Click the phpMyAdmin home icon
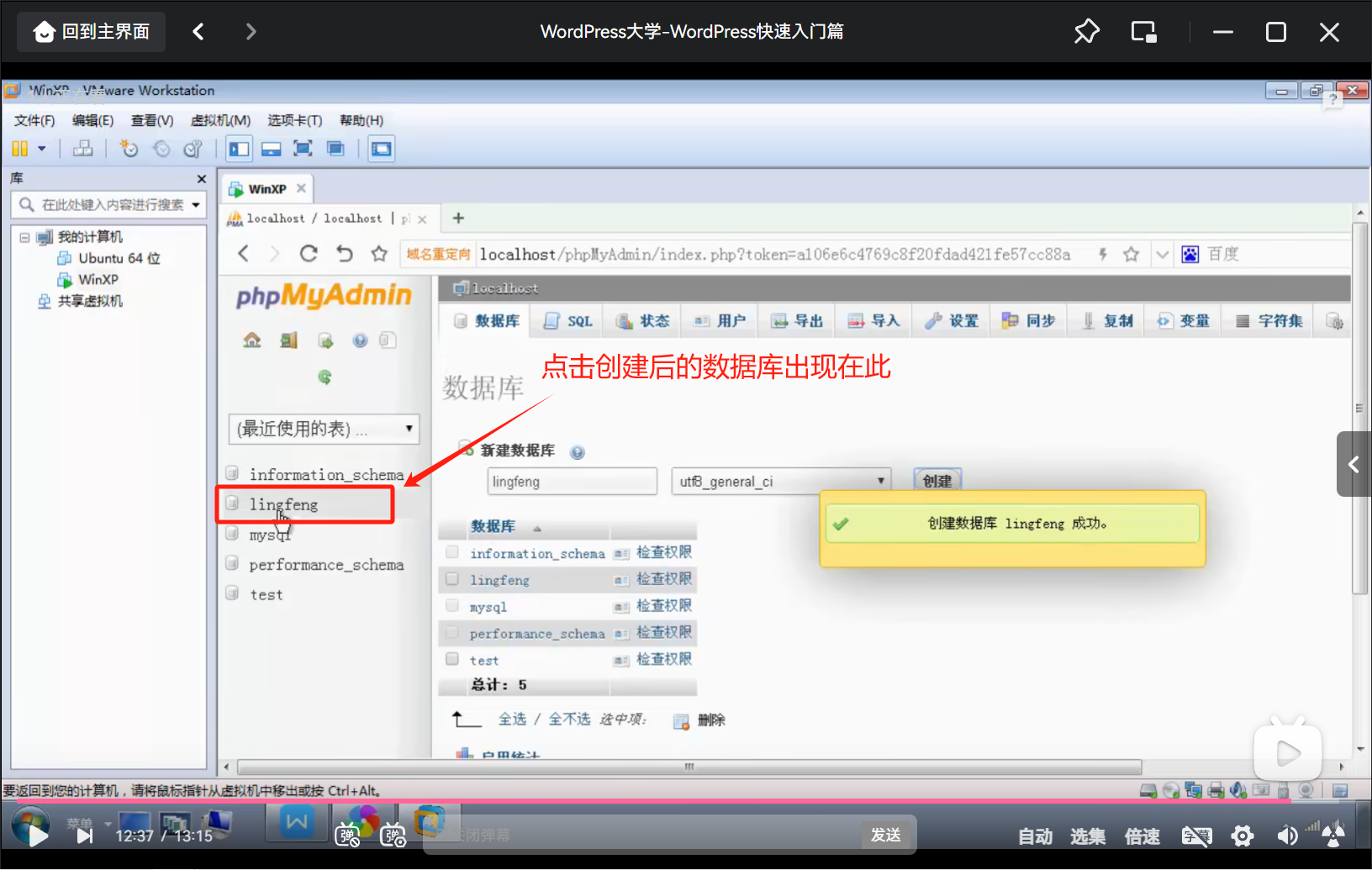The image size is (1372, 870). click(252, 340)
